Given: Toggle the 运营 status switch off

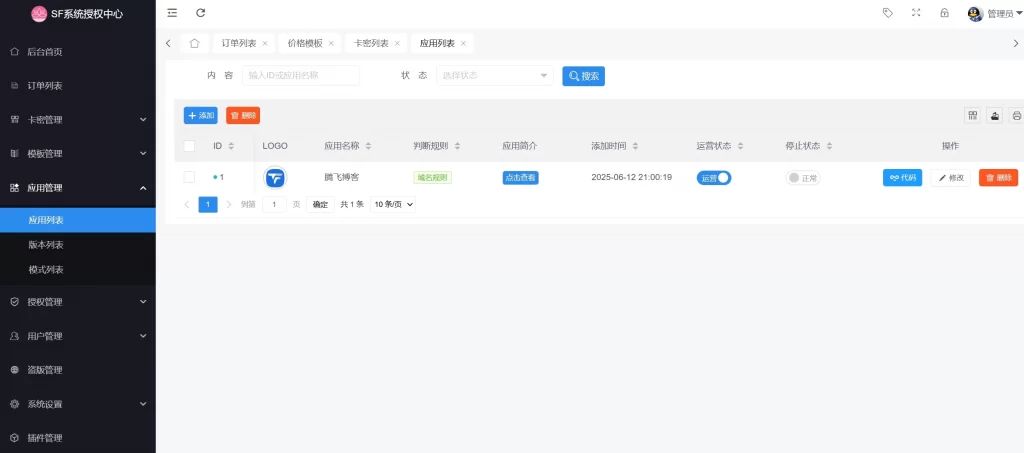Looking at the screenshot, I should pos(716,178).
